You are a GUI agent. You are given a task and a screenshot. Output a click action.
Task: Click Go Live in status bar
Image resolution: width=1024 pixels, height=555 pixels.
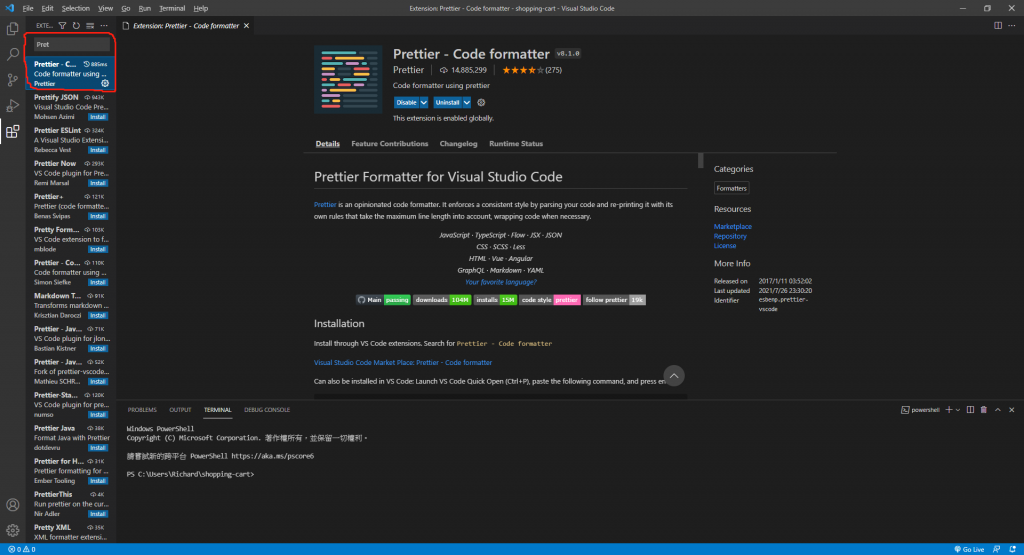[x=969, y=549]
